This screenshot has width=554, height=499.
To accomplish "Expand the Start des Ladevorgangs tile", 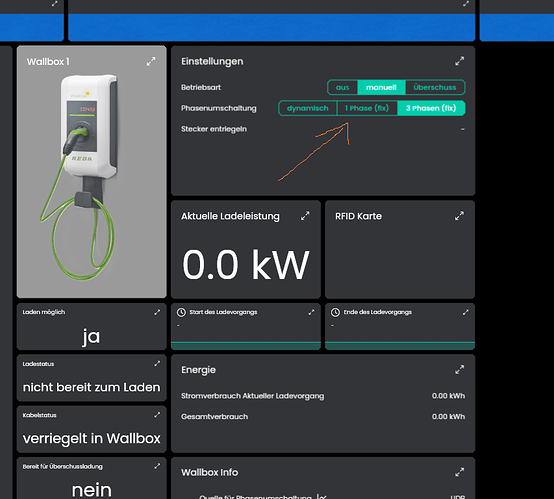I will tap(311, 312).
